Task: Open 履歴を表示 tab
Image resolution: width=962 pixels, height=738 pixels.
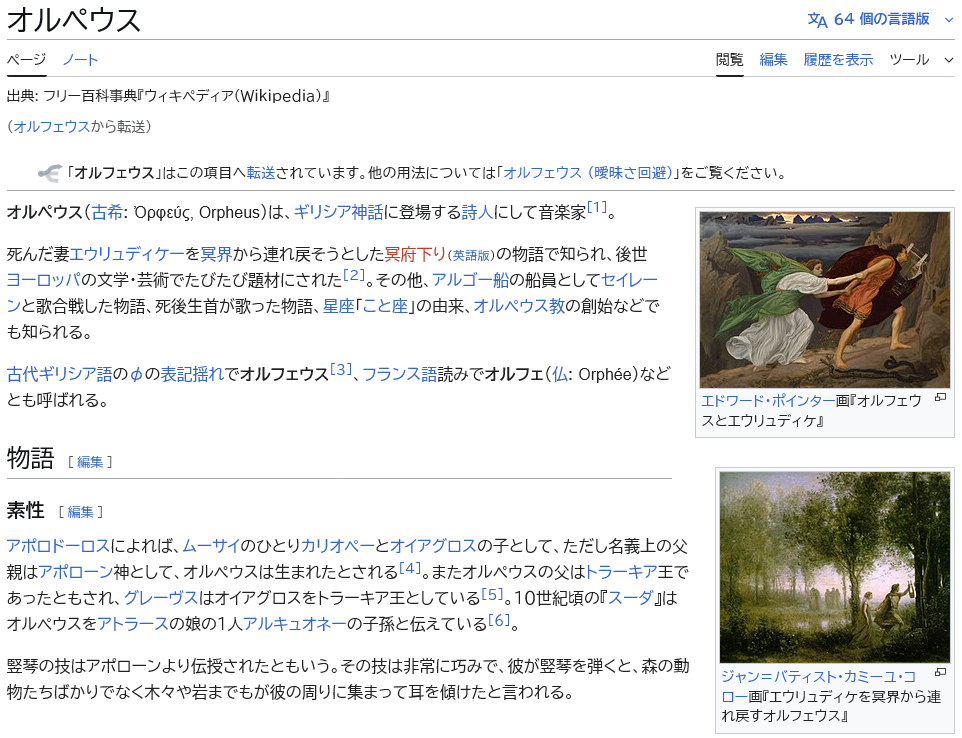Action: coord(838,60)
